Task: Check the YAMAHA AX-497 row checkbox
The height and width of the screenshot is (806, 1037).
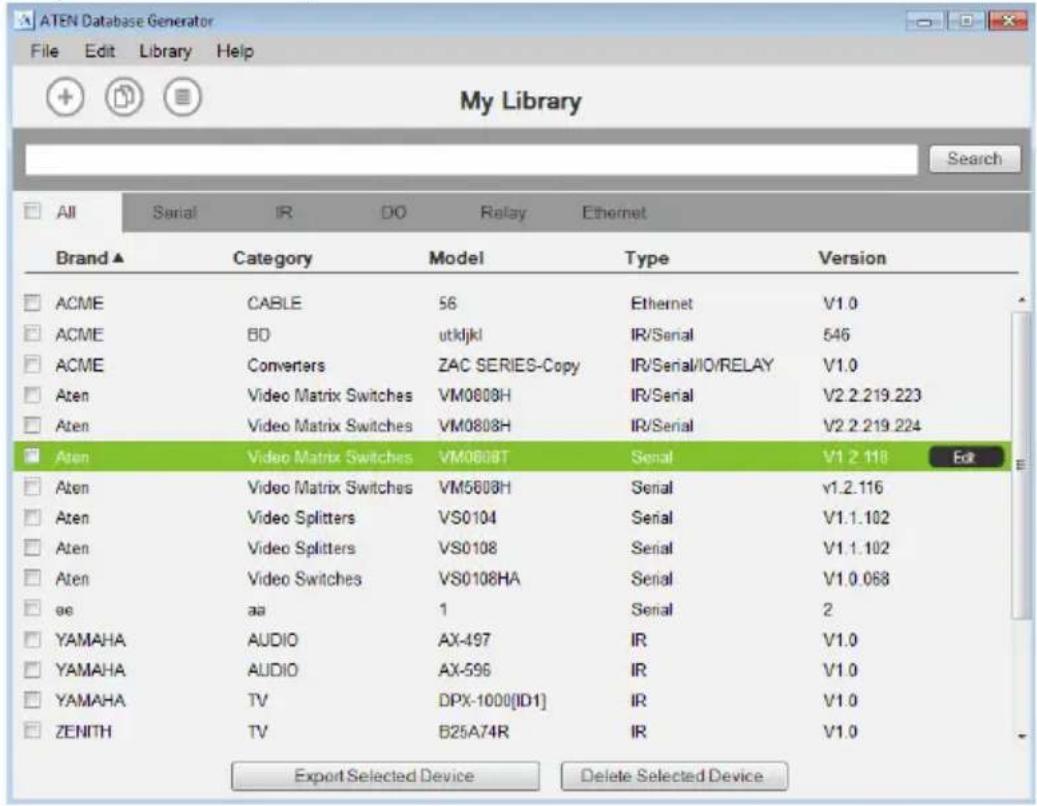Action: 32,639
